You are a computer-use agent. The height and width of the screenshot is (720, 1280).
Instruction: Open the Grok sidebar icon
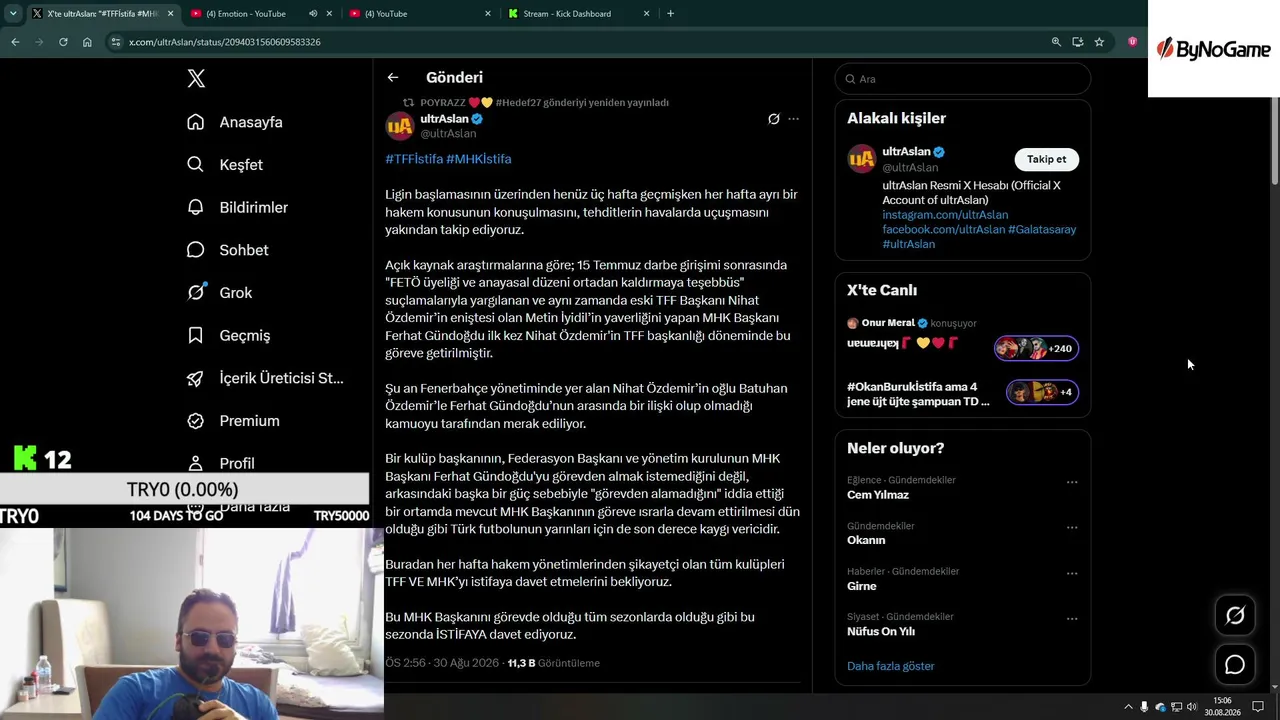click(196, 292)
